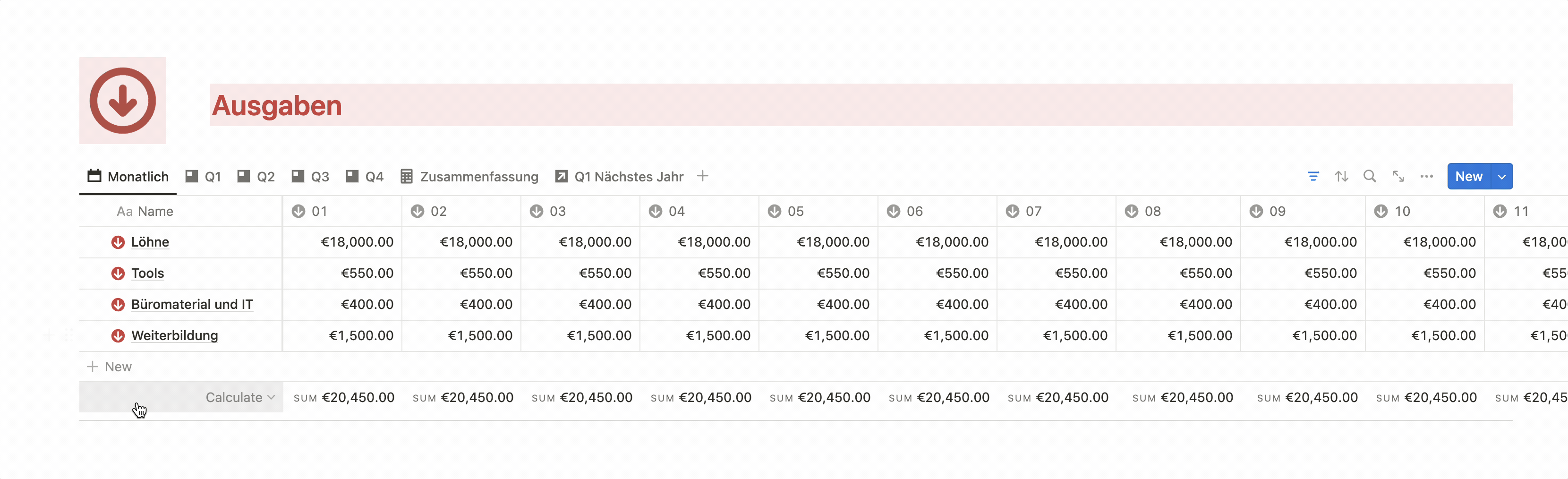Click the + New row at table bottom
This screenshot has height=479, width=1568.
(x=110, y=367)
